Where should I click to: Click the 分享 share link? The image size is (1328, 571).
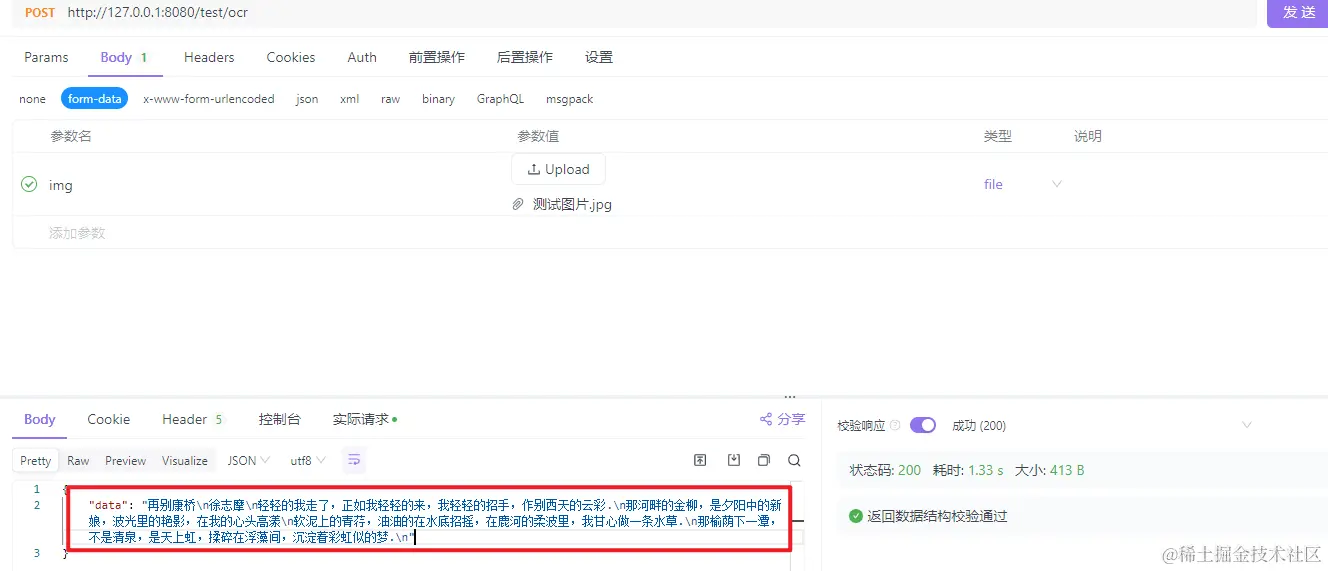pos(782,419)
